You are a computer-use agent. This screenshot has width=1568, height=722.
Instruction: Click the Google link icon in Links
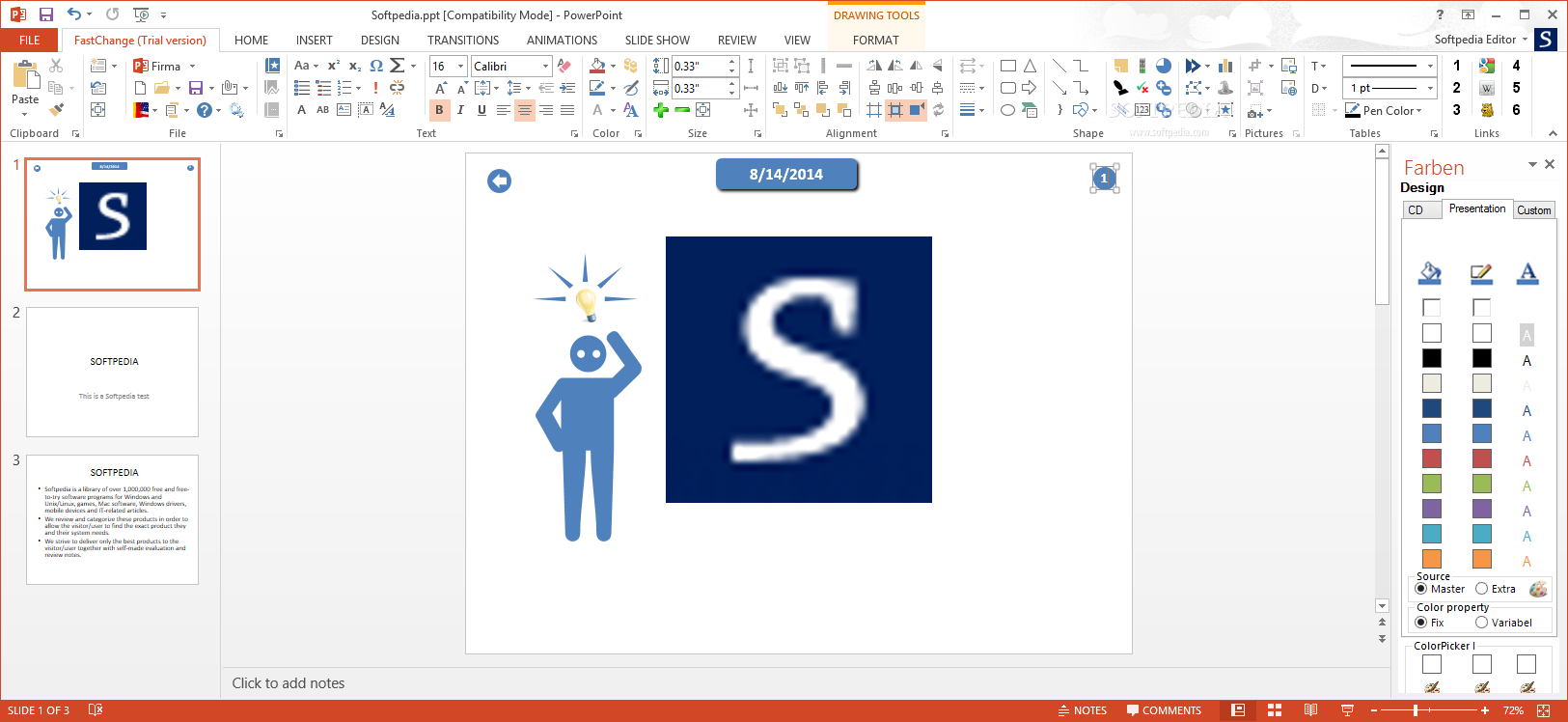[x=1487, y=66]
